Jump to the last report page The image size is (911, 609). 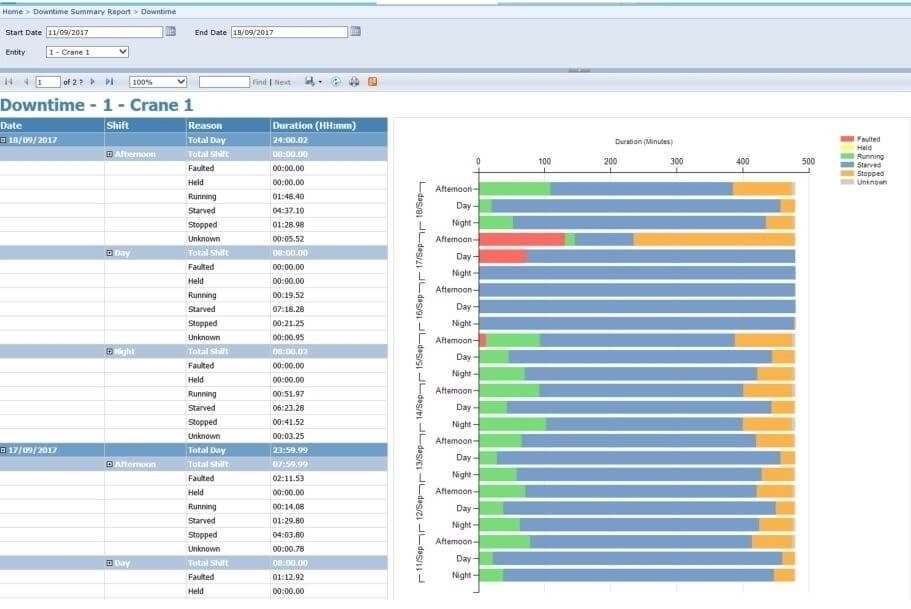(110, 82)
